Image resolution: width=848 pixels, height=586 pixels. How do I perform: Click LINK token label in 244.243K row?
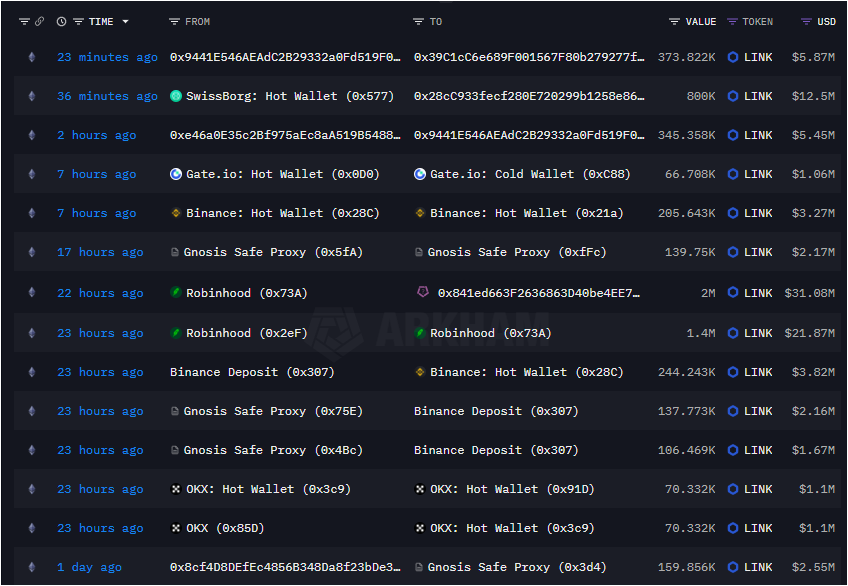point(758,372)
